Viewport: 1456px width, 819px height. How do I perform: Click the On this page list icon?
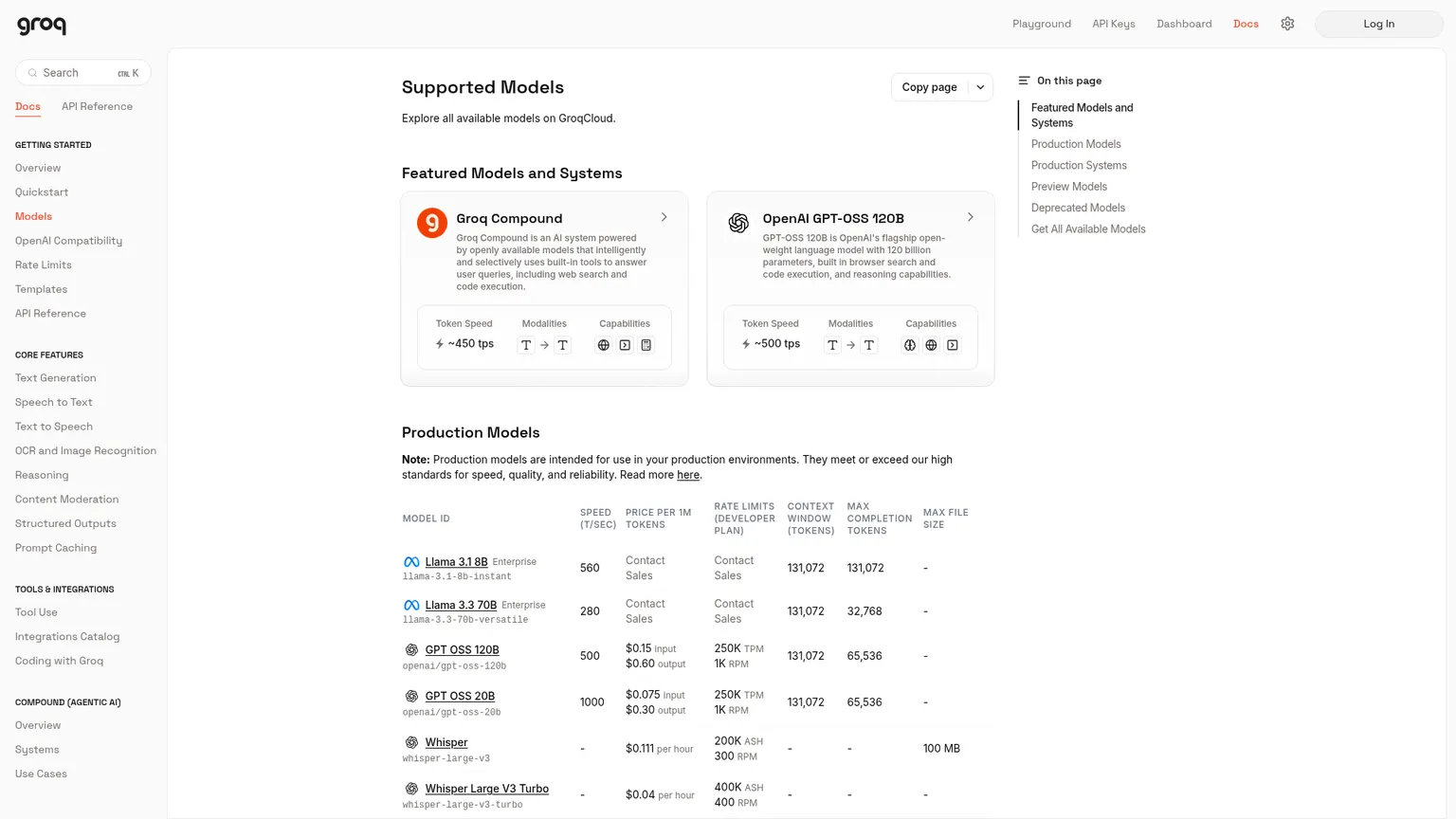[x=1024, y=81]
